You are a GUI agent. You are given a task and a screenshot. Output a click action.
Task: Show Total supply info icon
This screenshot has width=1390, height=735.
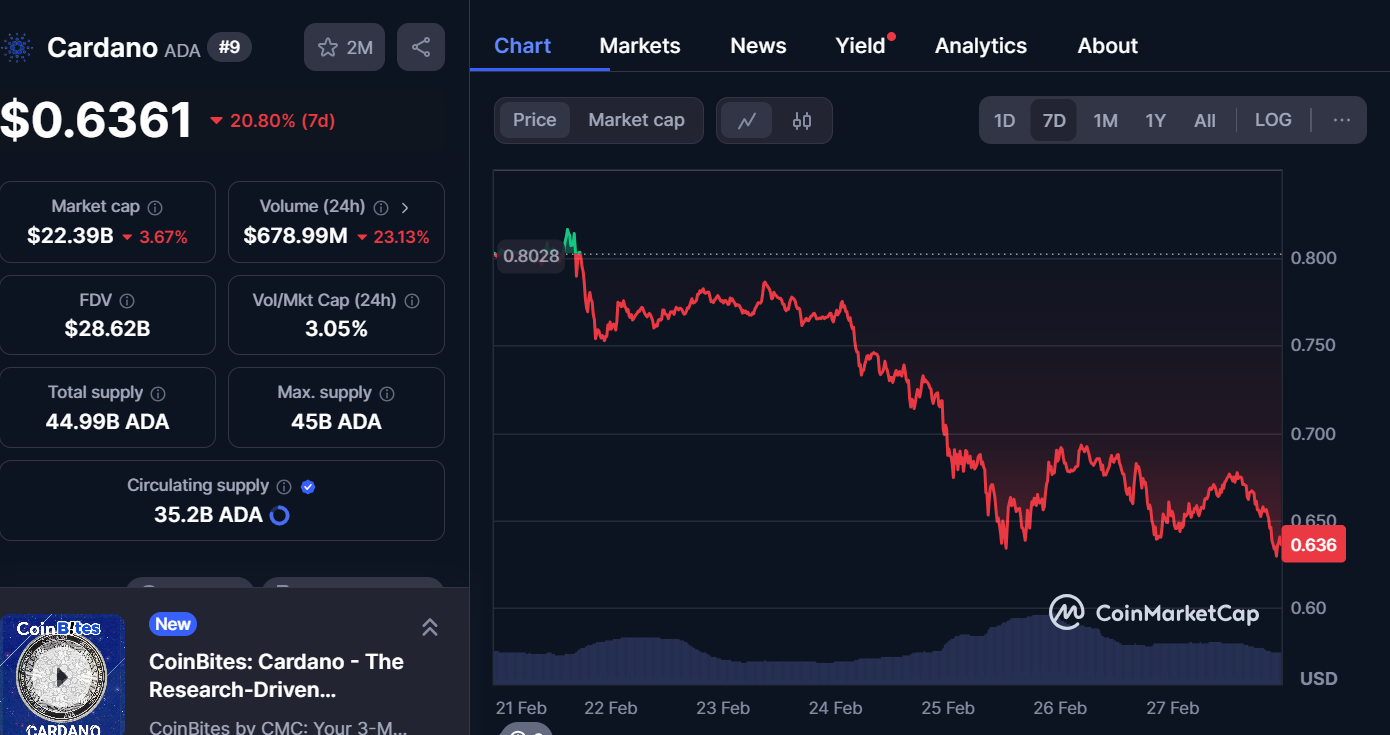[x=158, y=393]
